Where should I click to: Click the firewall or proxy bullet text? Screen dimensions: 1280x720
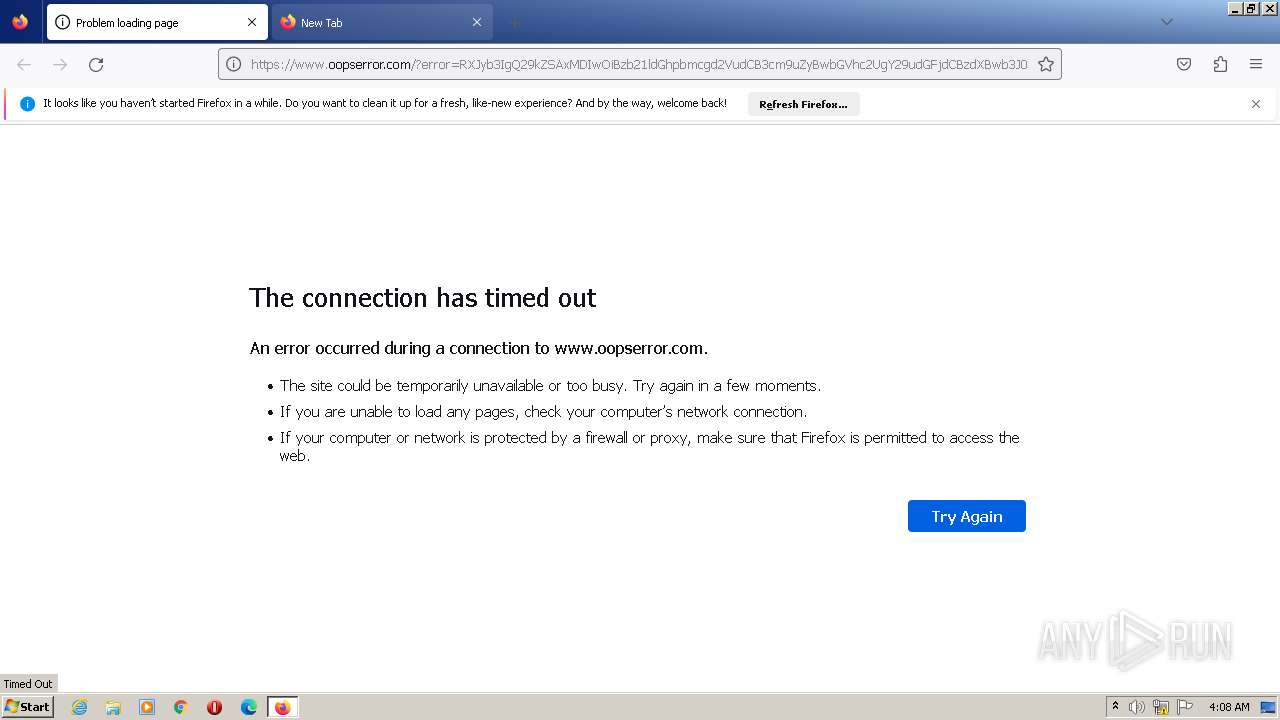coord(649,446)
